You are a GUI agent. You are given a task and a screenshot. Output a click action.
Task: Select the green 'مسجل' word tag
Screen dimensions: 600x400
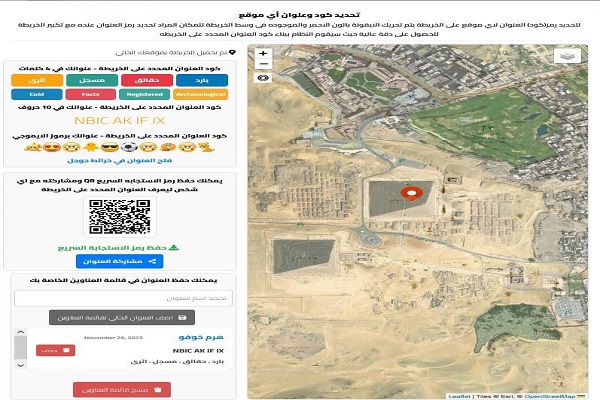[x=90, y=79]
